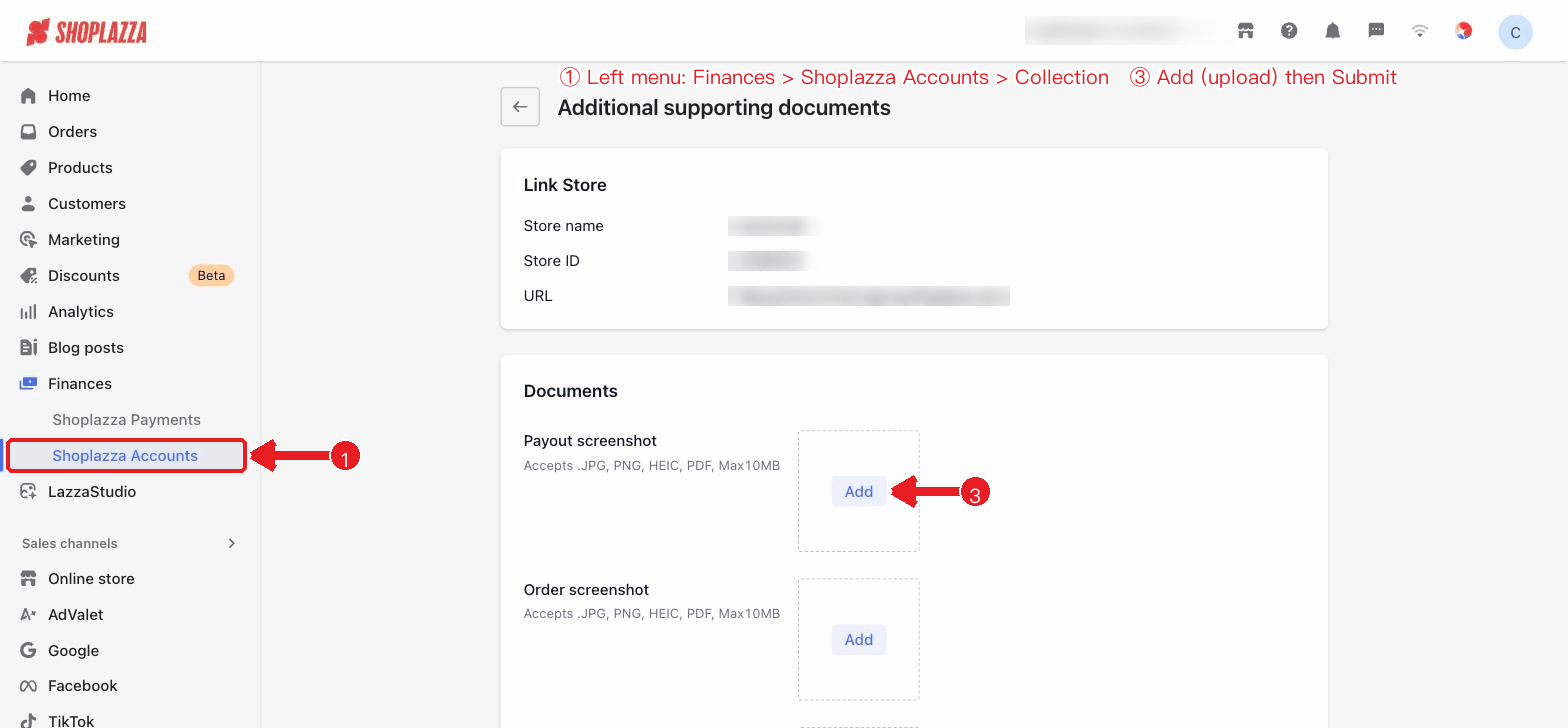
Task: Open the store front icon in header
Action: pyautogui.click(x=1246, y=31)
